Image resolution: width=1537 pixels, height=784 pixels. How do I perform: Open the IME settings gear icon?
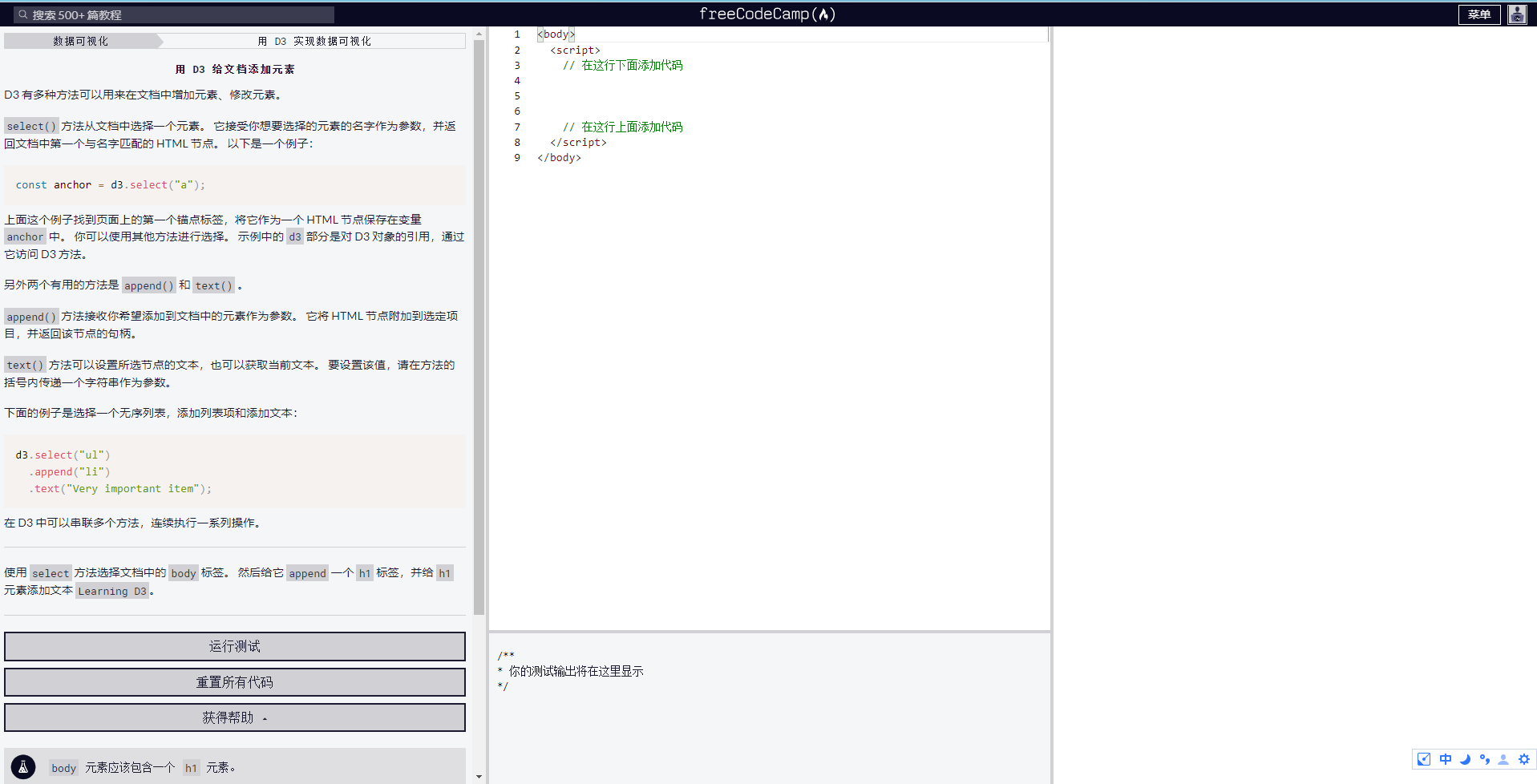(1524, 759)
